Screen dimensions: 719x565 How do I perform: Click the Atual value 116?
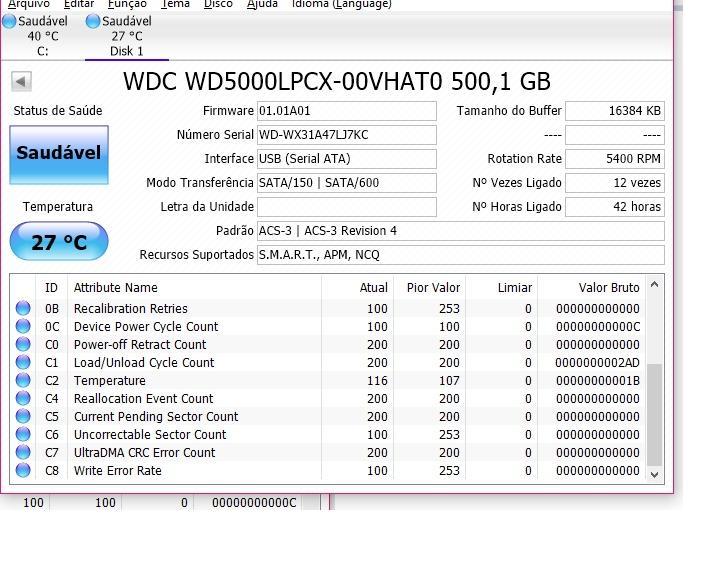(377, 381)
